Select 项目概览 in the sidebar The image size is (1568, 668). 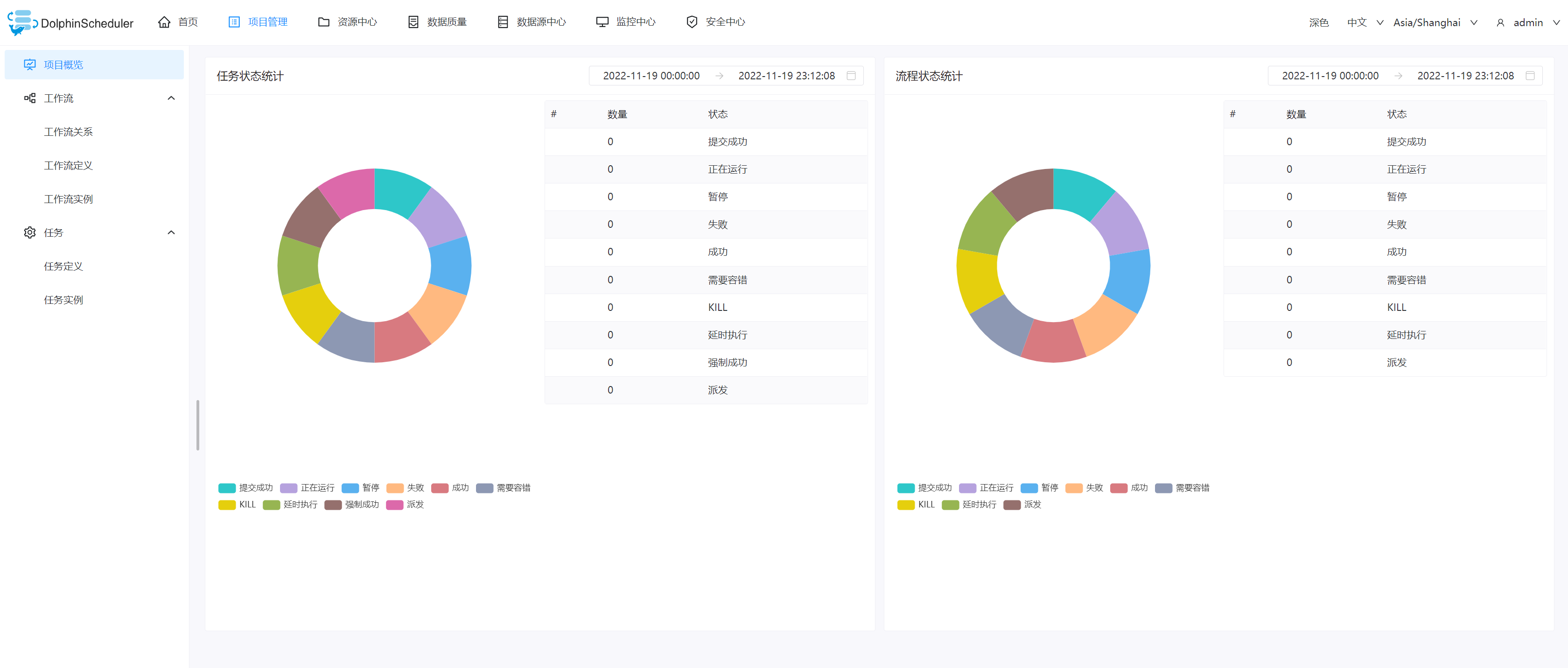point(94,64)
